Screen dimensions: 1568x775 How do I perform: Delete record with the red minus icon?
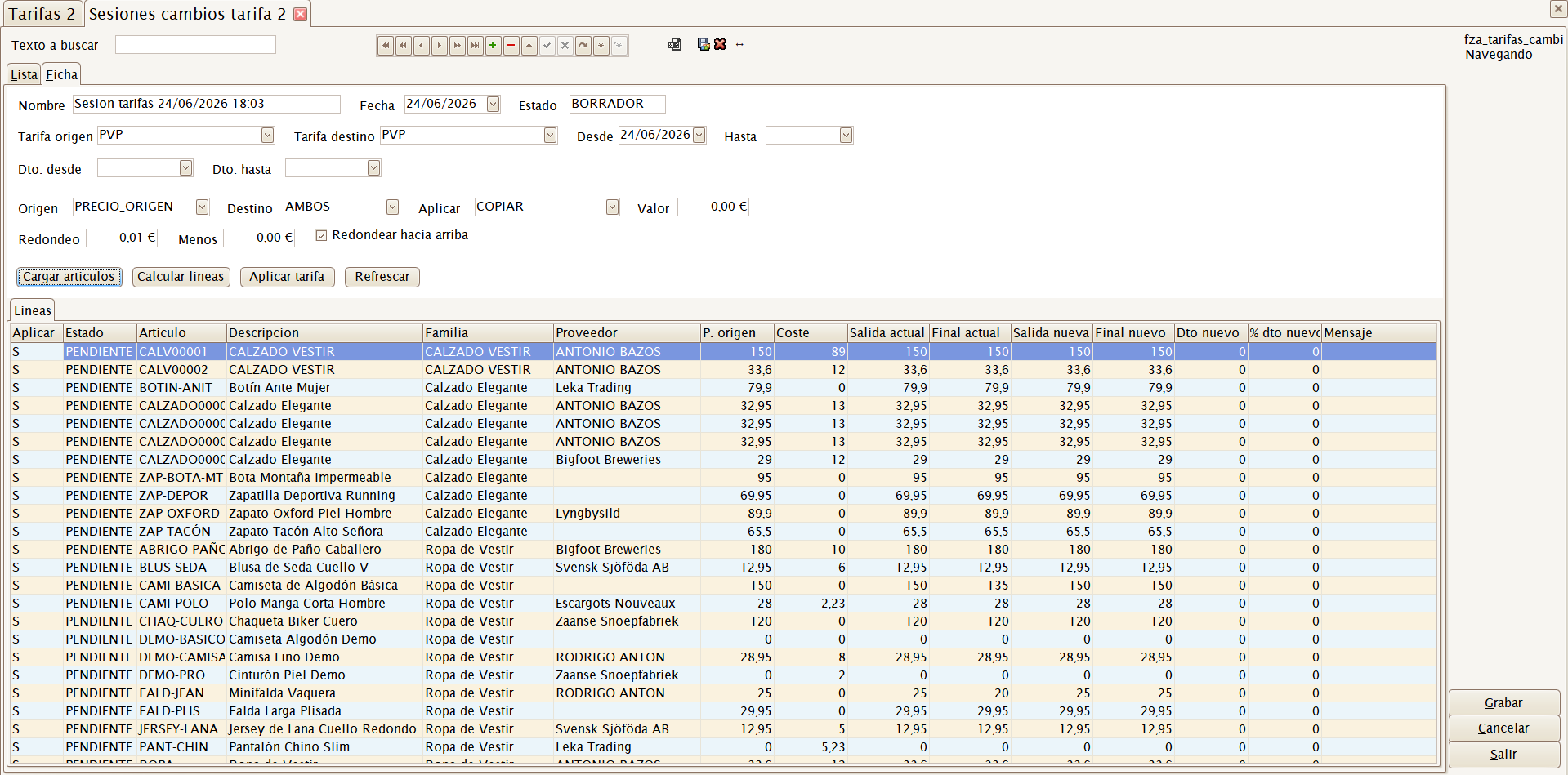coord(511,46)
